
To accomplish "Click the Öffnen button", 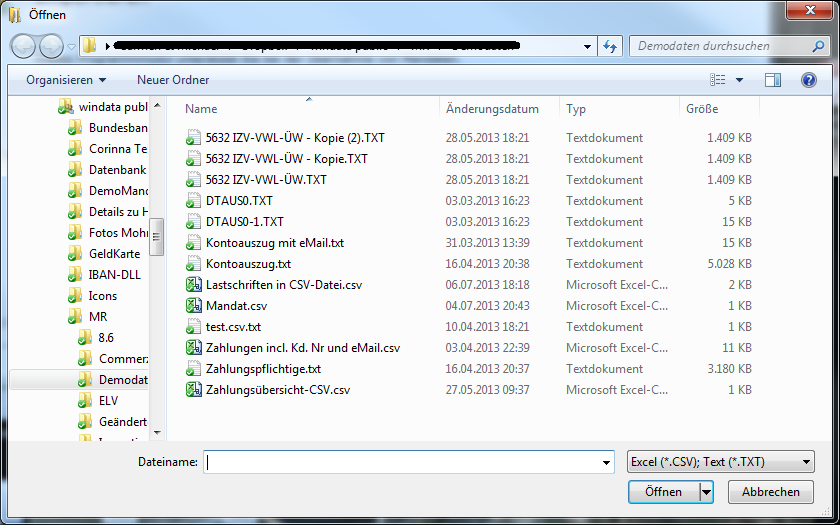I will click(664, 492).
